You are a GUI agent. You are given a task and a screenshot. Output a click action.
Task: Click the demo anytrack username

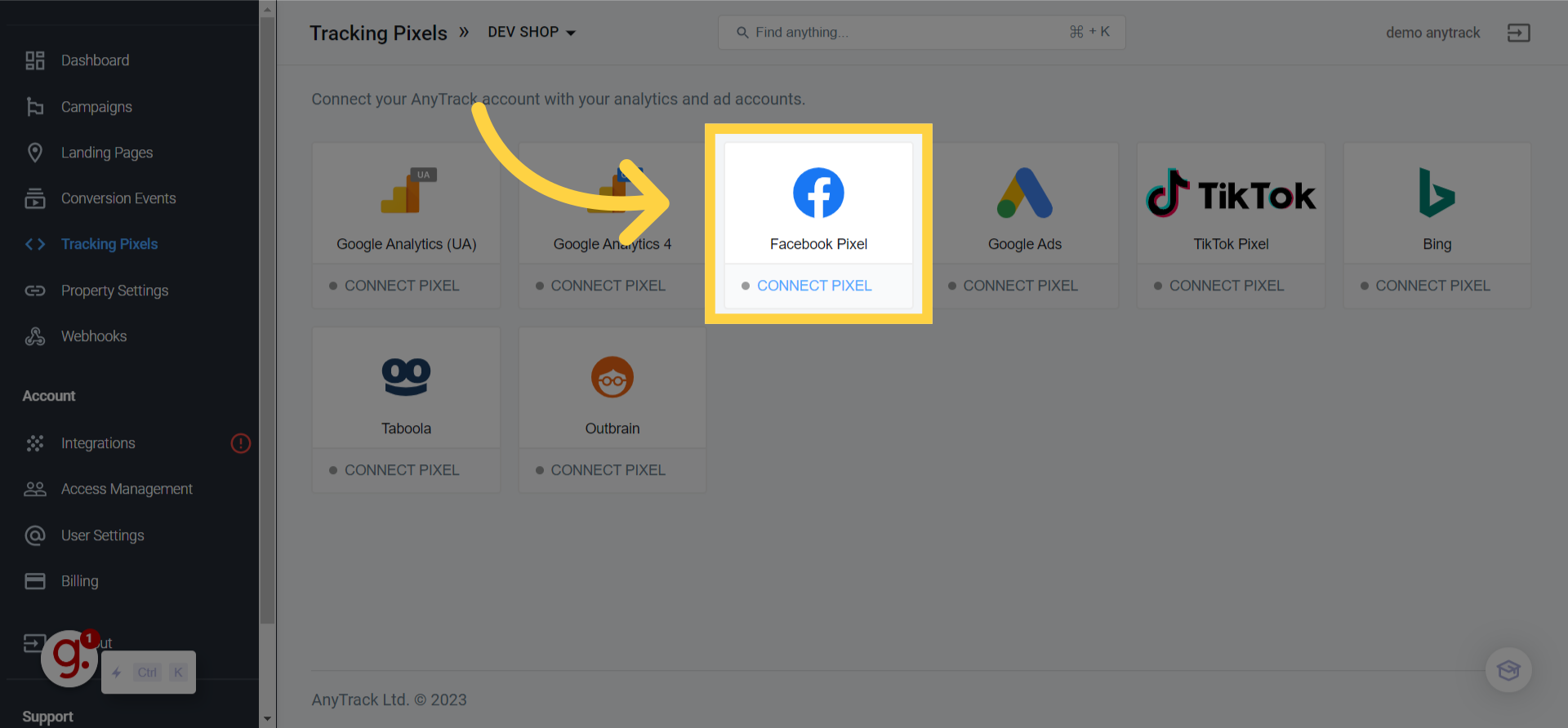[1432, 33]
